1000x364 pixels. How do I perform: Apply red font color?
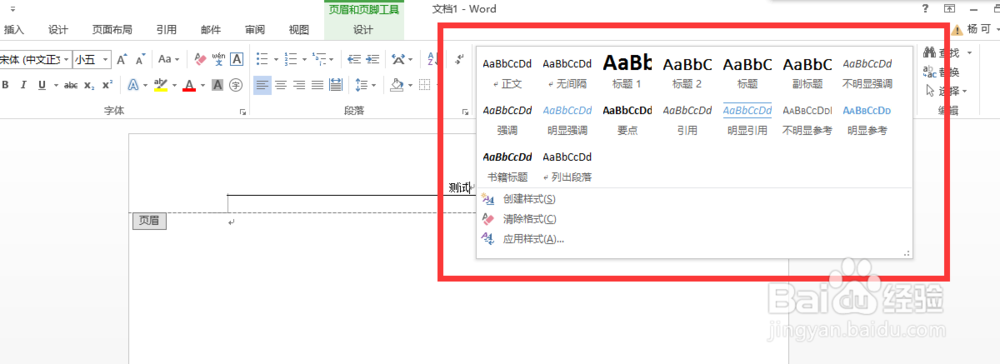tap(189, 85)
